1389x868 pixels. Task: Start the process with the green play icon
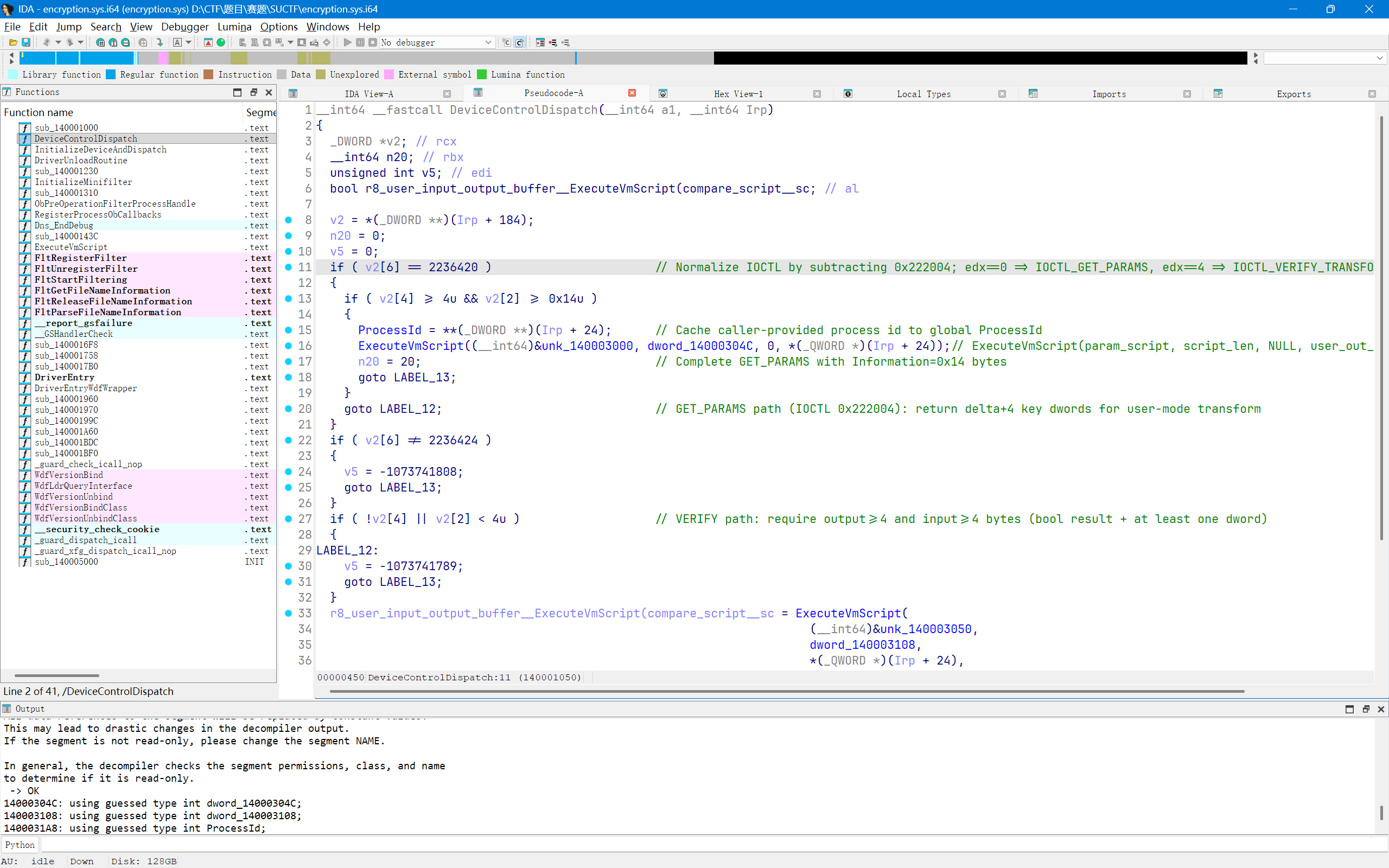(x=347, y=42)
